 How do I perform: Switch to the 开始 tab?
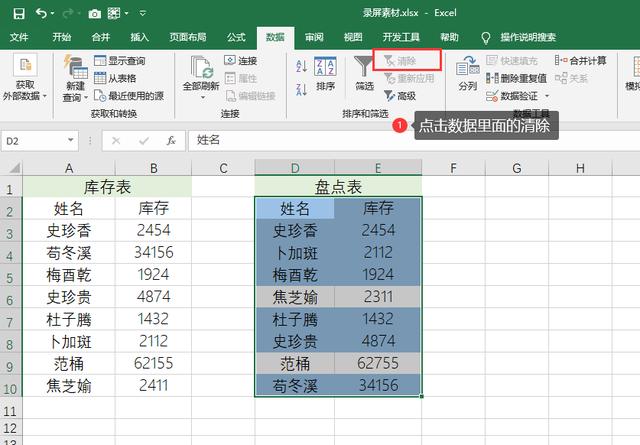(62, 38)
